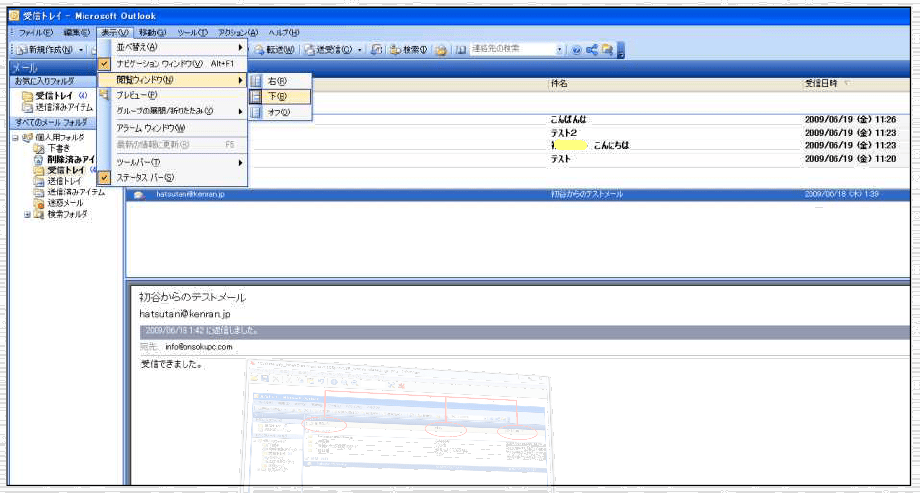The width and height of the screenshot is (920, 493).
Task: Set reading pane to 下 (Bottom)
Action: point(280,96)
